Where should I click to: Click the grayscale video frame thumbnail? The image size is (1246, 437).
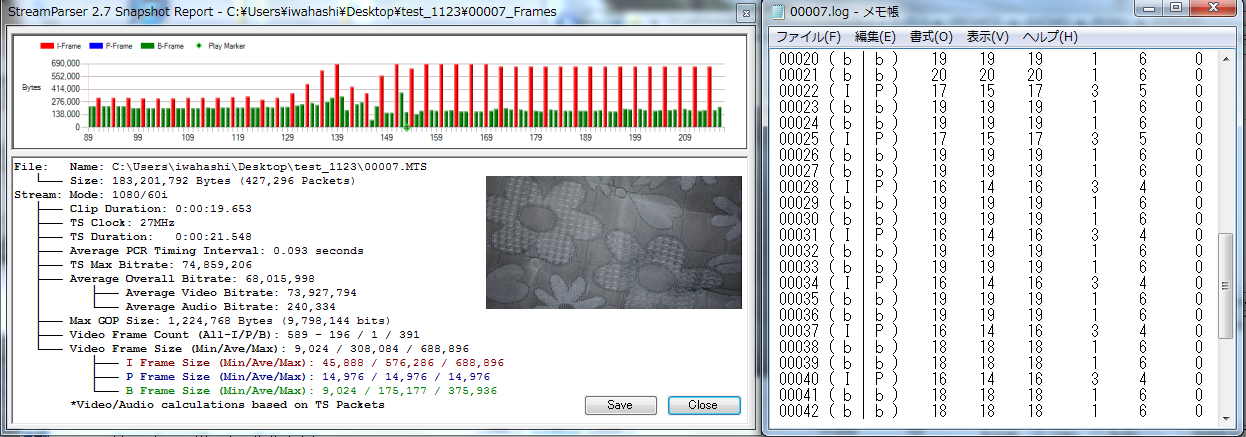pyautogui.click(x=614, y=242)
